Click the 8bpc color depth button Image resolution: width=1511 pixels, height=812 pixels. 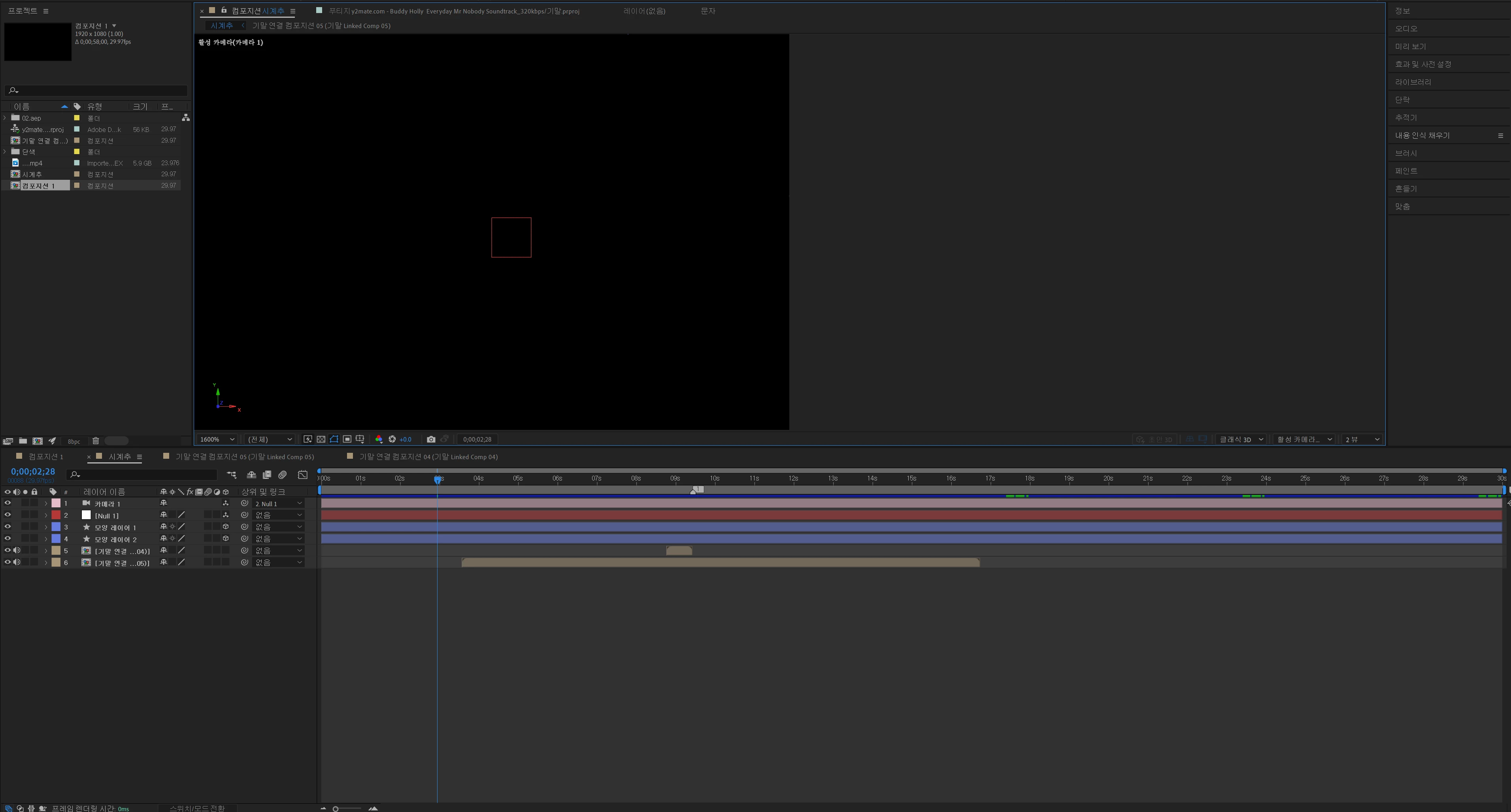pos(74,441)
